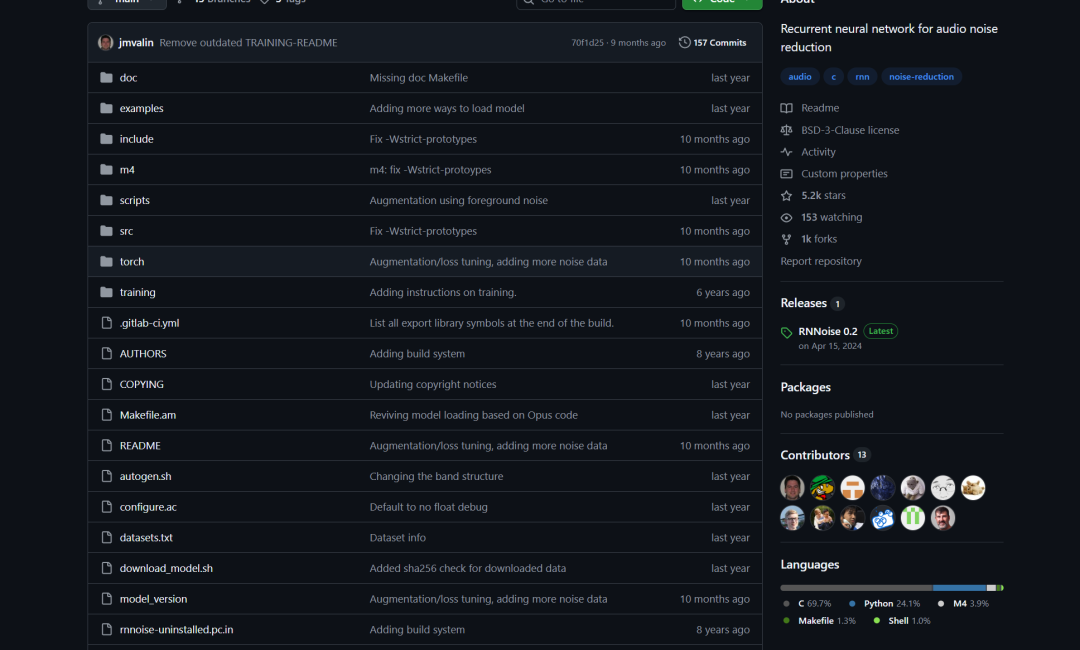
Task: Open the datasets.txt file link
Action: pos(146,537)
